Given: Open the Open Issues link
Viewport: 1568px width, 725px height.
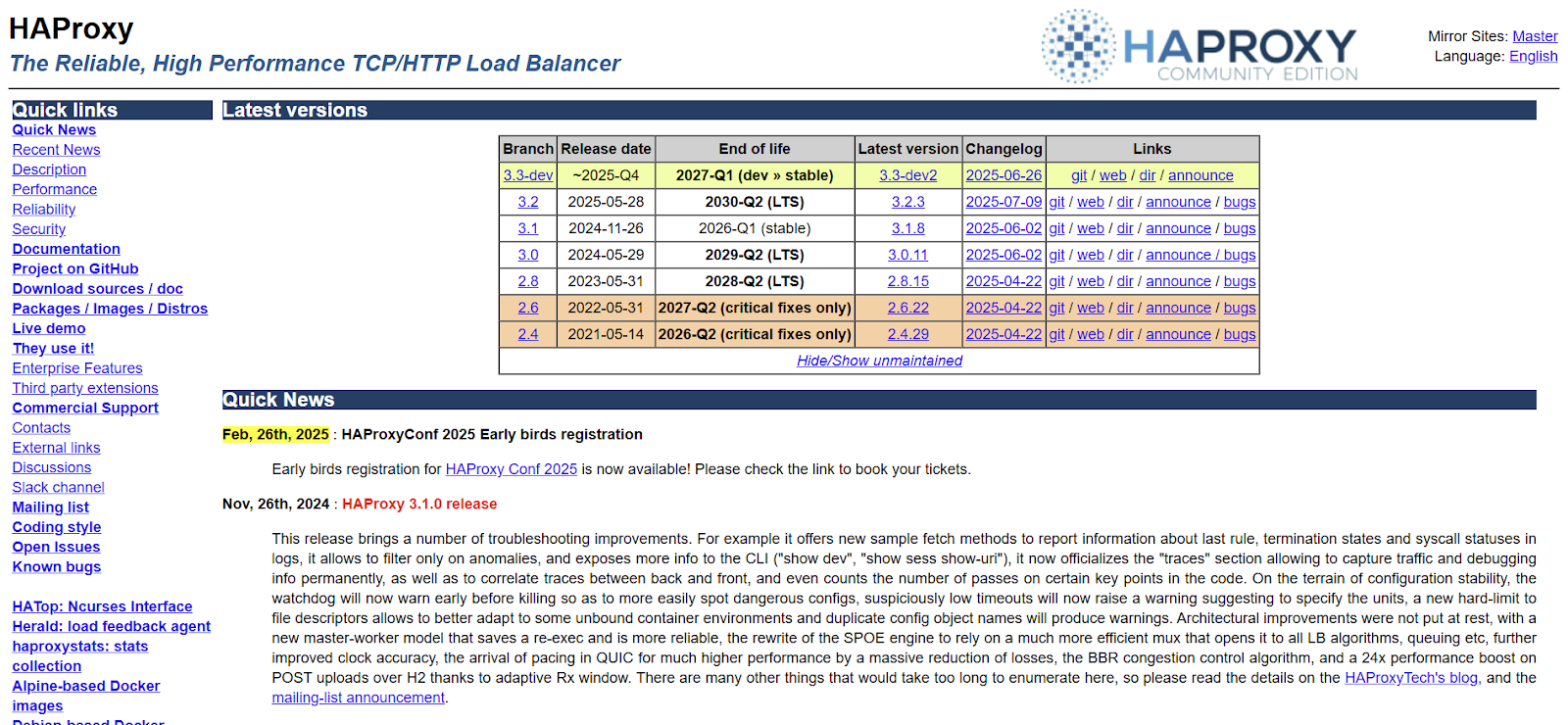Looking at the screenshot, I should pos(56,547).
